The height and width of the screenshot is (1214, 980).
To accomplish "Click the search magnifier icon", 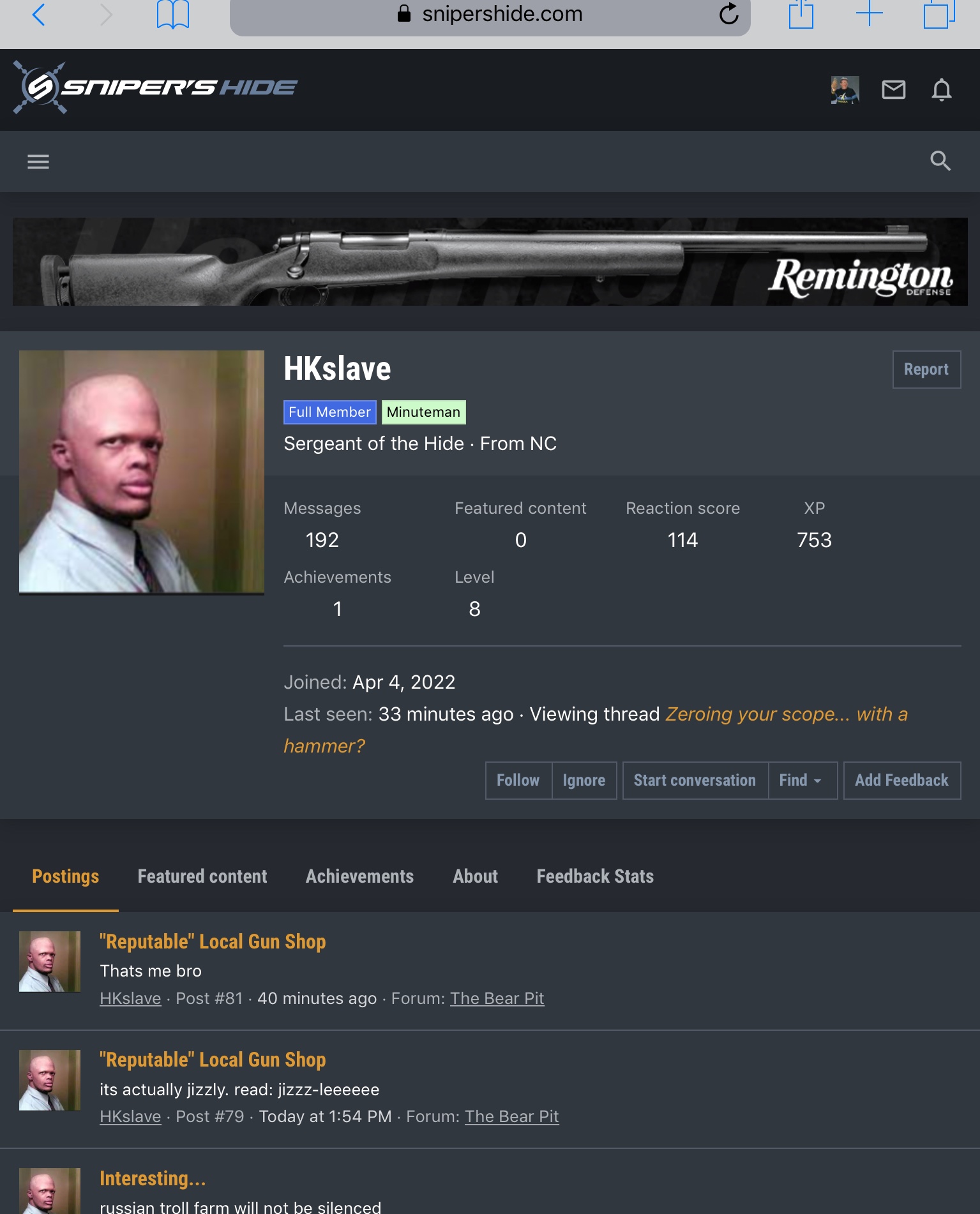I will [x=940, y=161].
